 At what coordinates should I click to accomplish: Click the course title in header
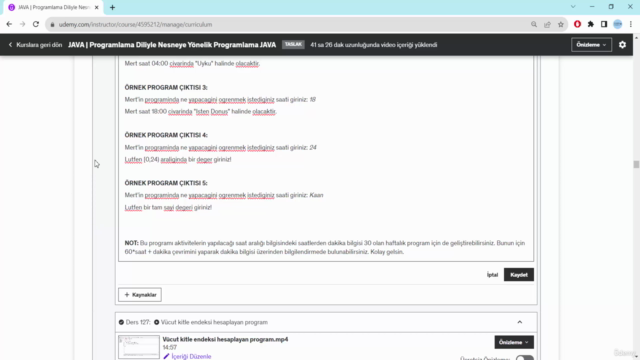coord(172,45)
